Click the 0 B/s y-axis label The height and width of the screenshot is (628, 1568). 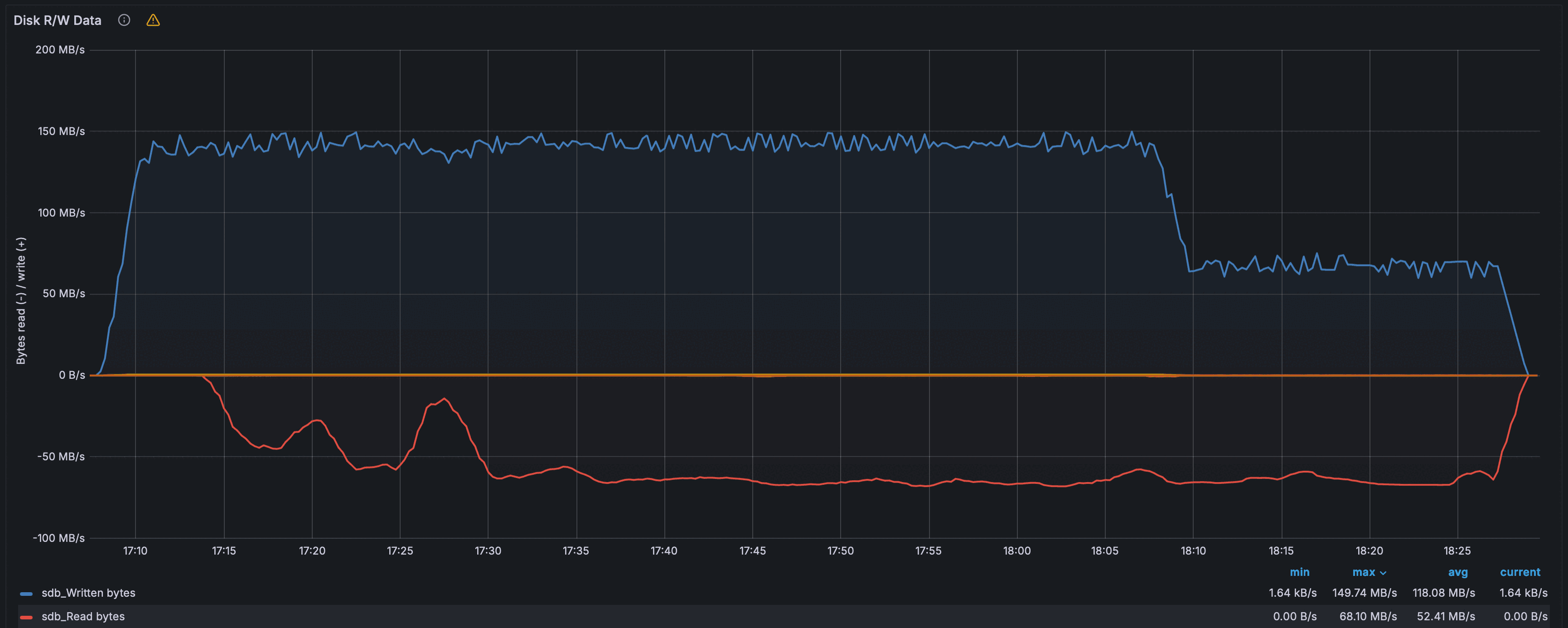click(x=72, y=375)
